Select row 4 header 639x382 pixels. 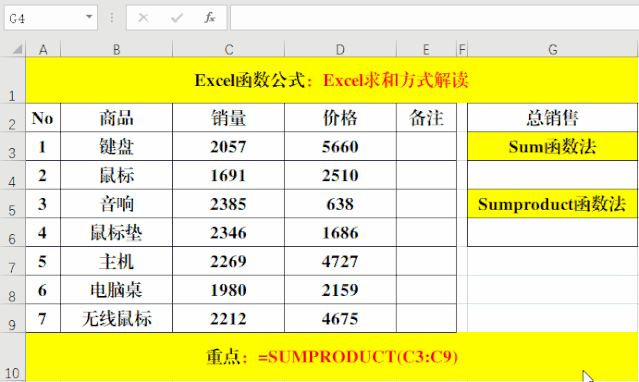pos(12,175)
